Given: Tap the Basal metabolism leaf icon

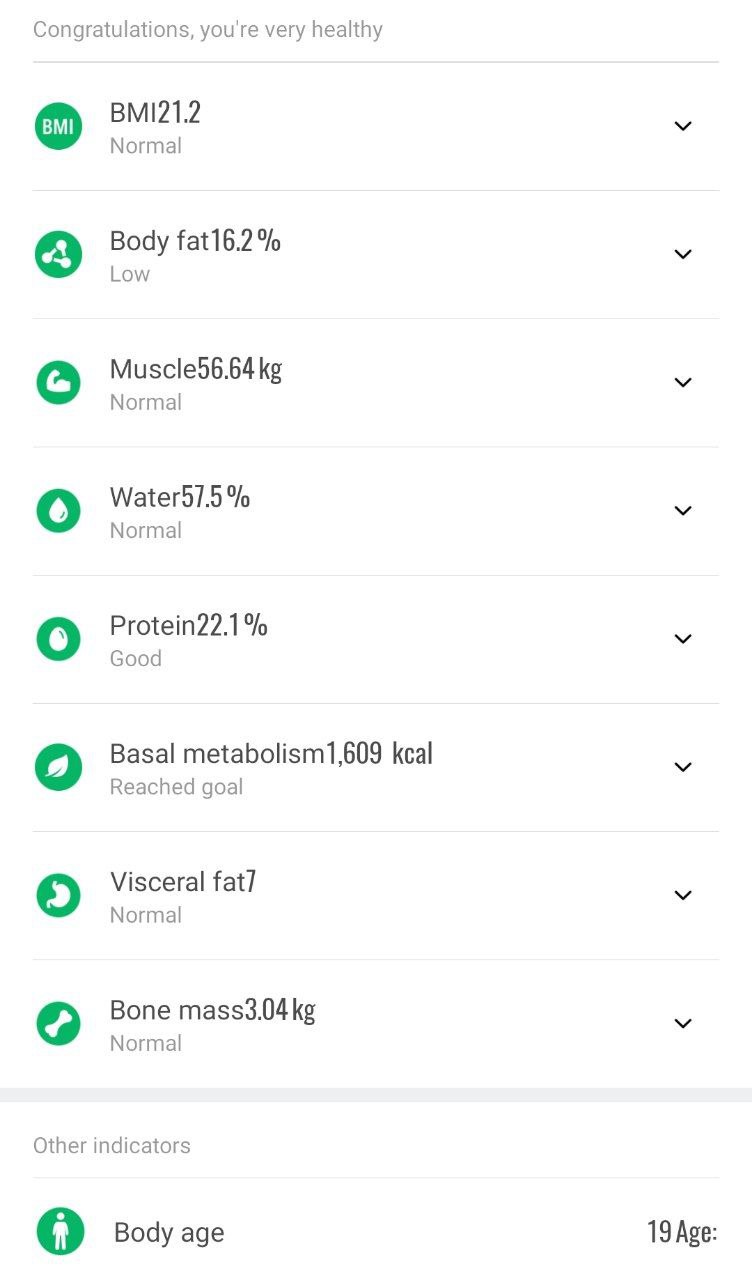Looking at the screenshot, I should 58,767.
